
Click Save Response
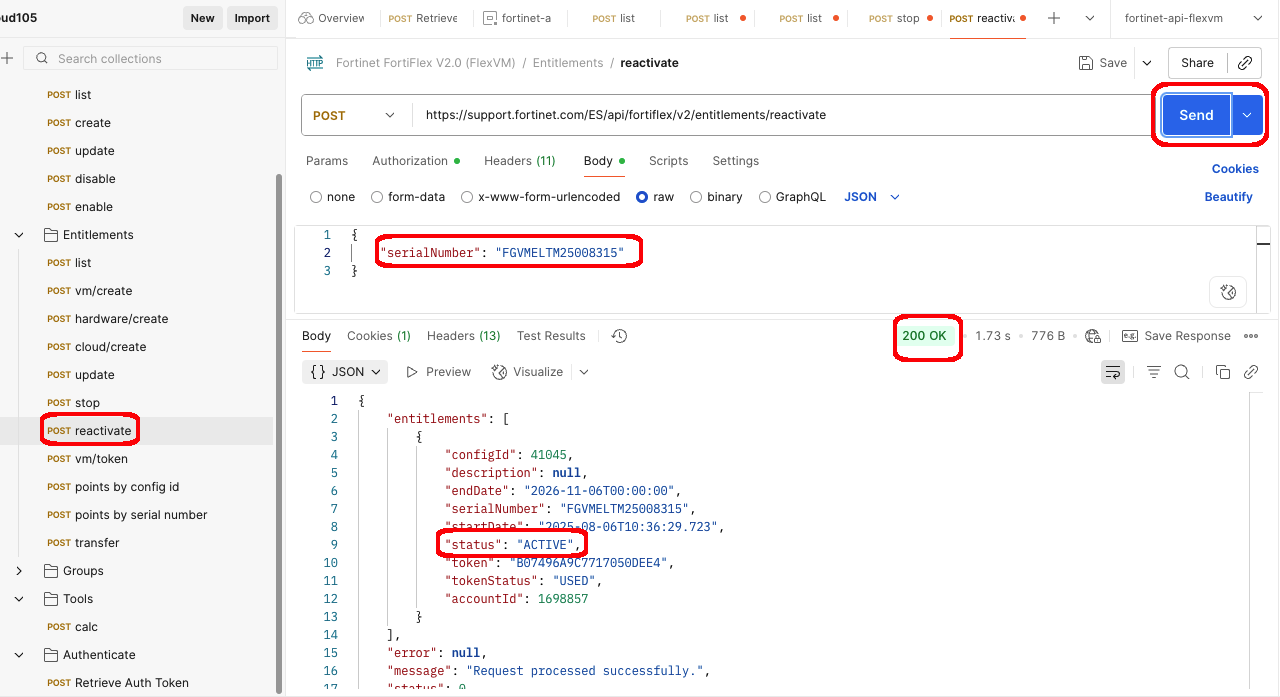[1176, 336]
